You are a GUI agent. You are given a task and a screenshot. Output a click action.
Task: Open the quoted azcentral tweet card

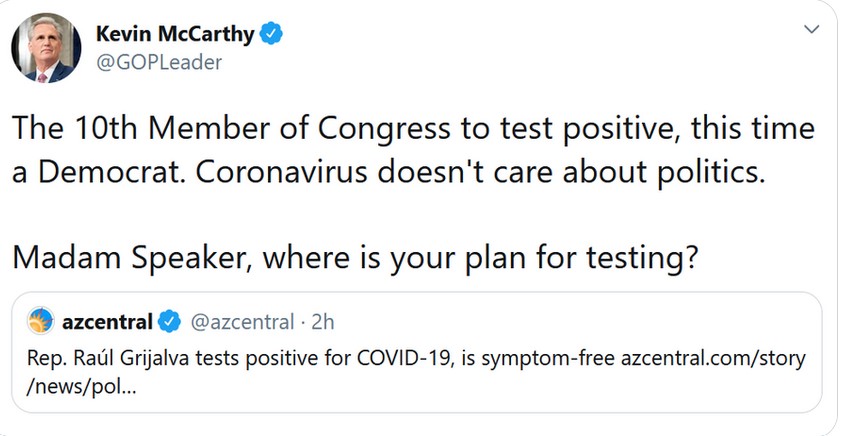[x=417, y=353]
